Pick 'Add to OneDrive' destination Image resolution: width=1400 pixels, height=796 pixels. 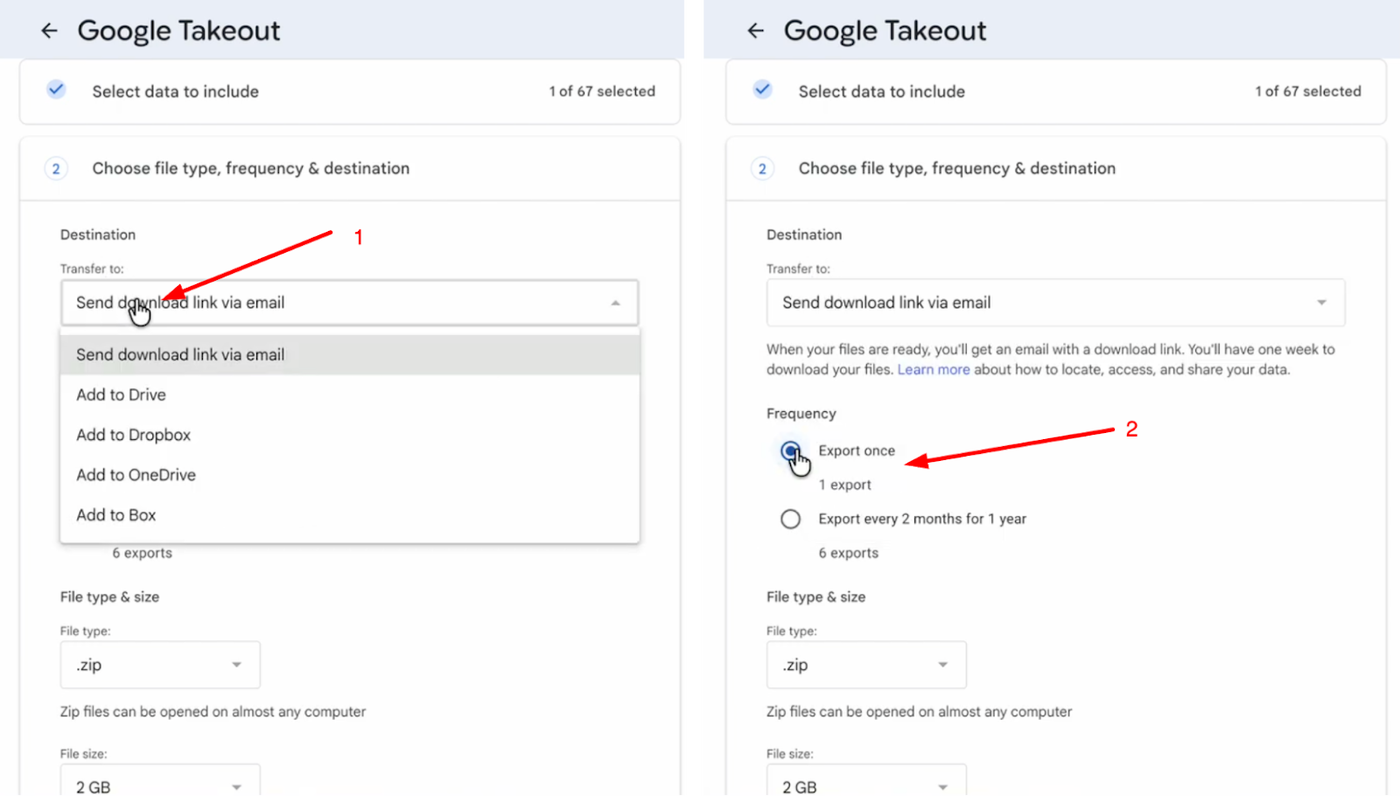[x=136, y=475]
